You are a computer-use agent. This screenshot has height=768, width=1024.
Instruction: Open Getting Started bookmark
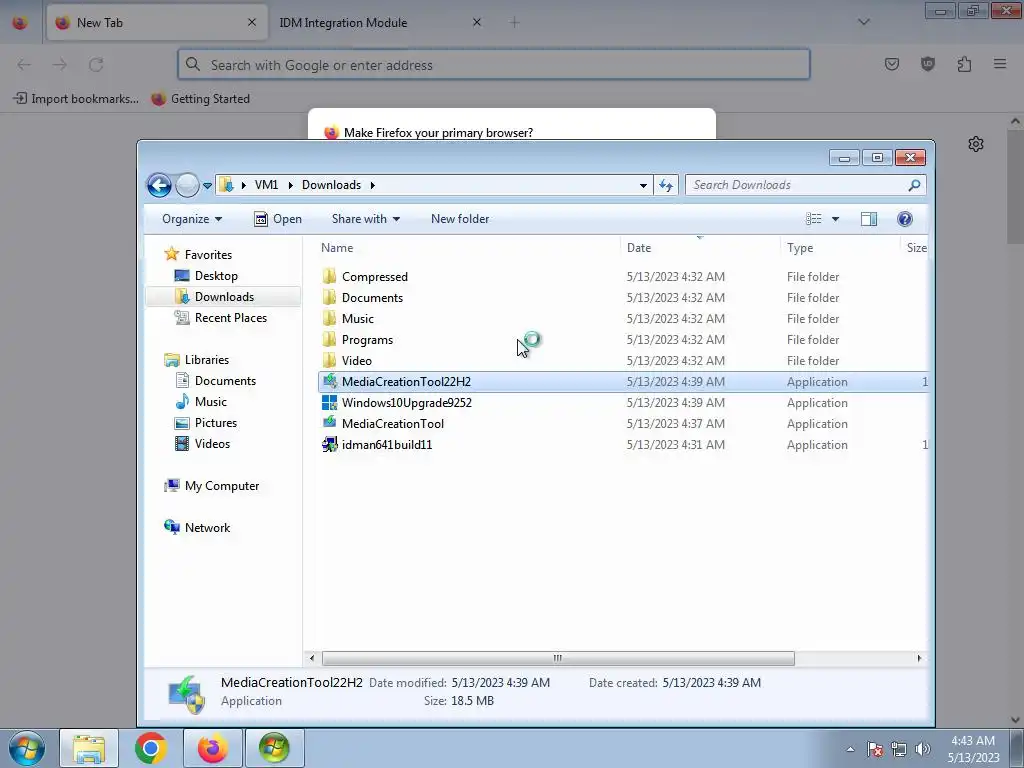point(200,99)
